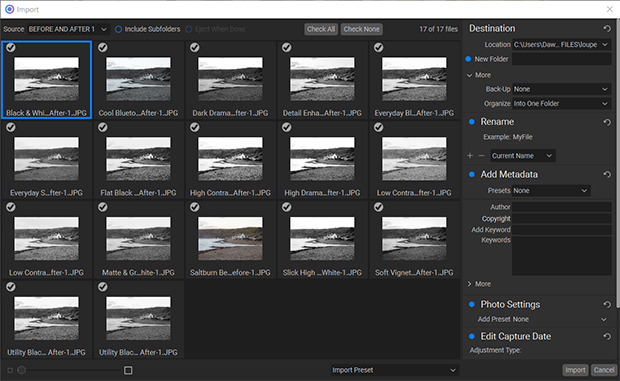
Task: Cancel the import dialog
Action: [x=604, y=370]
